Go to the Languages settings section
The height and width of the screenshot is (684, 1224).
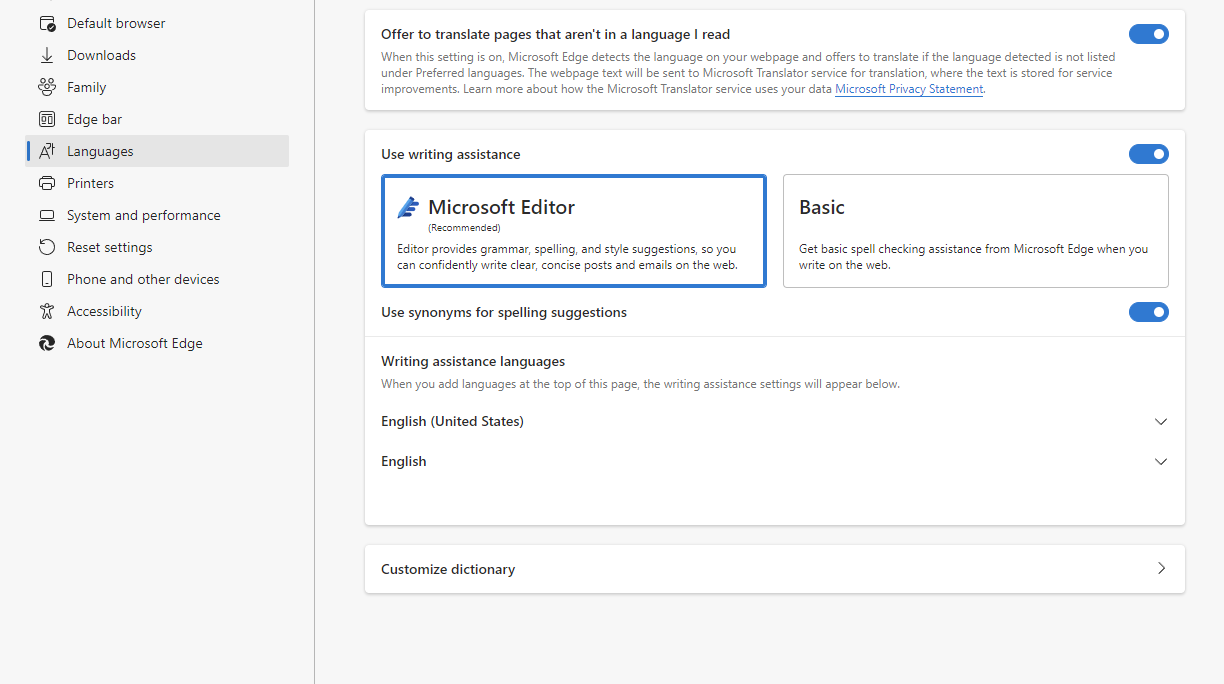(x=100, y=151)
